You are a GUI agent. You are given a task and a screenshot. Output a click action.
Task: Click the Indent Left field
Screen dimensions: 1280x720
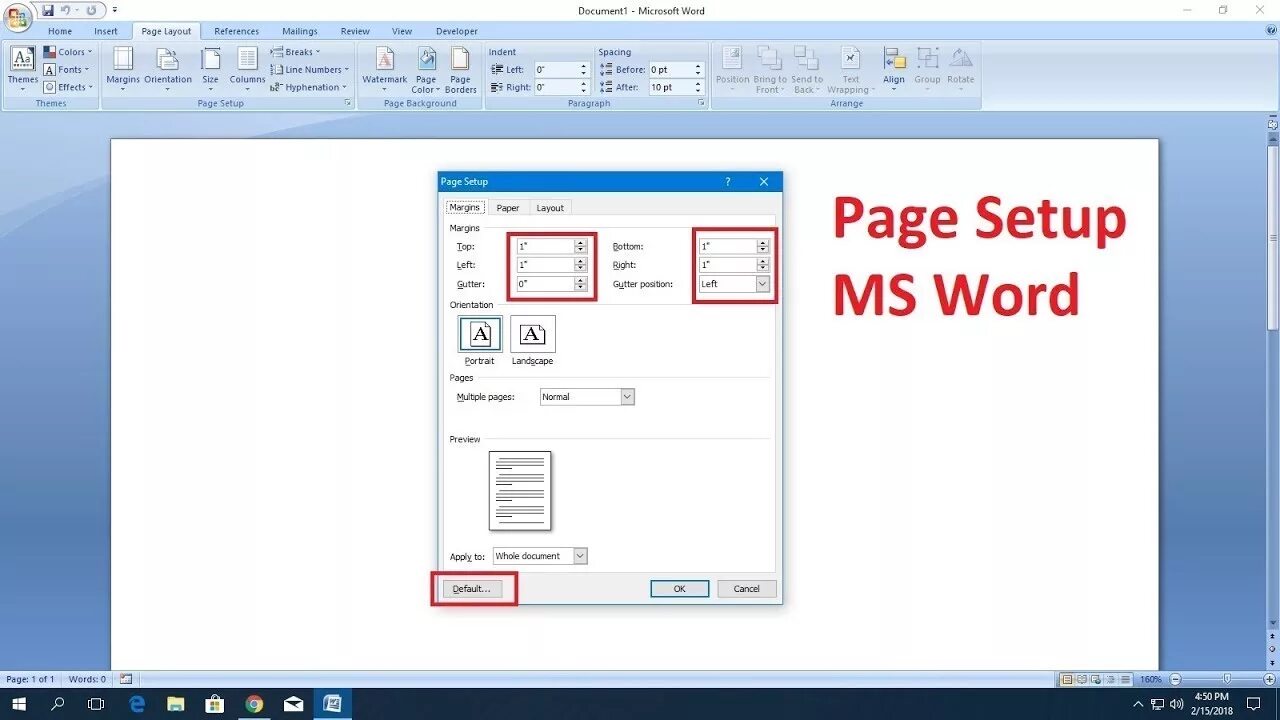[562, 70]
